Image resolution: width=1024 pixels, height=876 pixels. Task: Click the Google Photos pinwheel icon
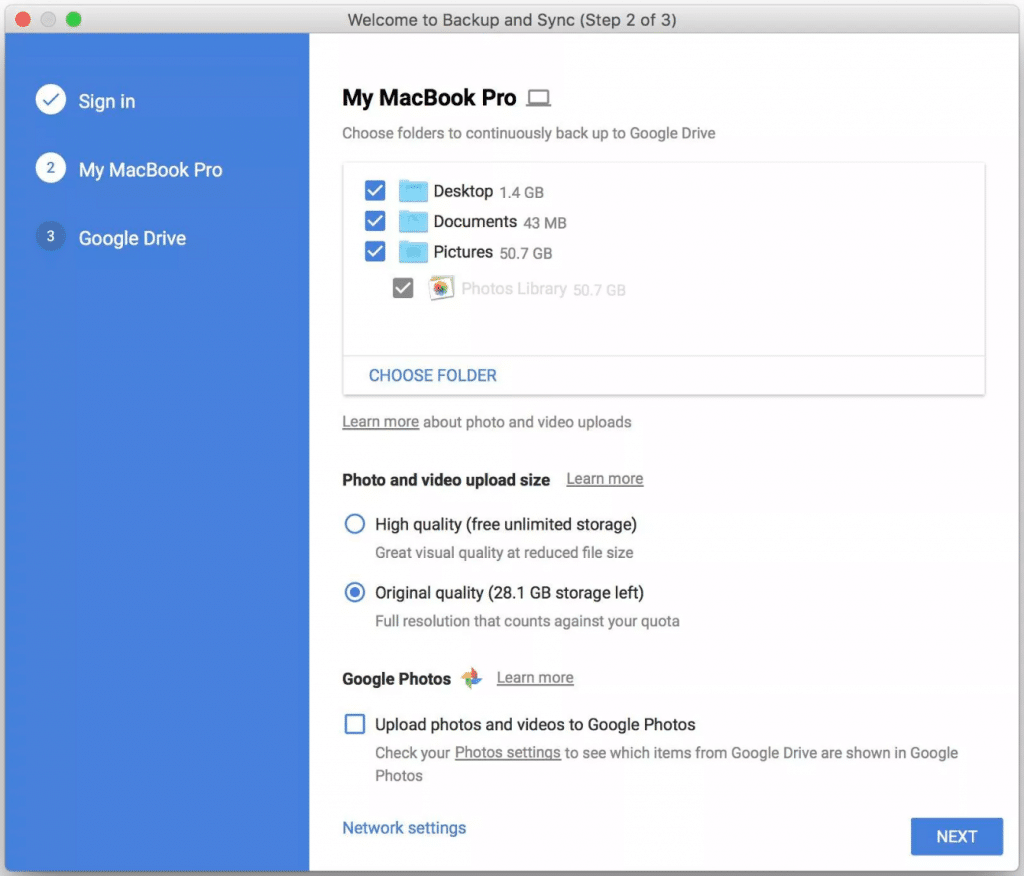[x=472, y=678]
